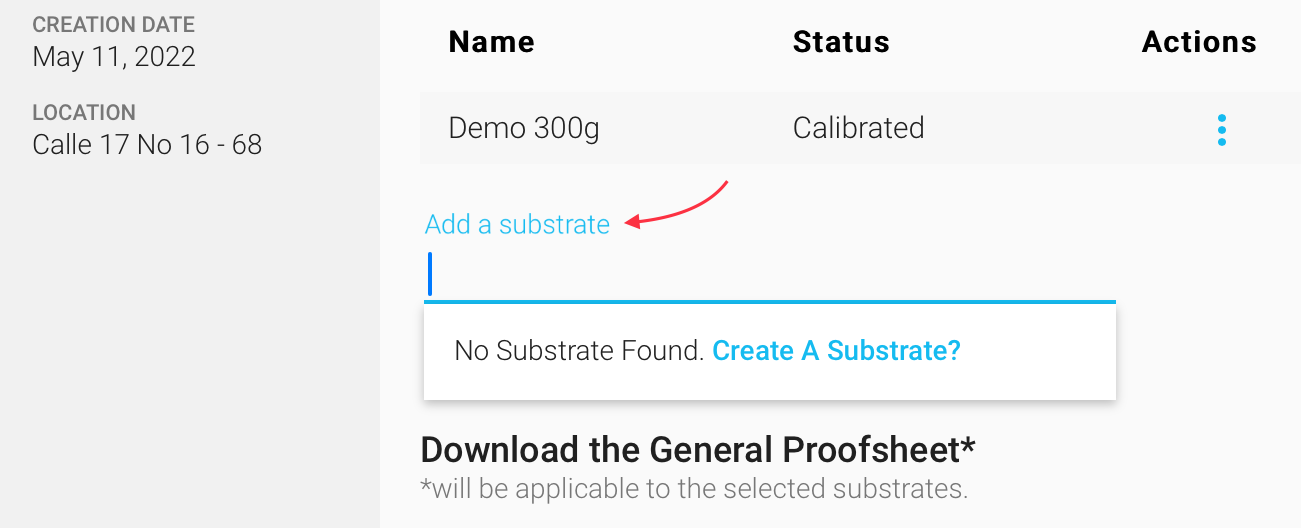This screenshot has width=1301, height=528.
Task: Click the "Create A Substrate?" link
Action: point(836,351)
